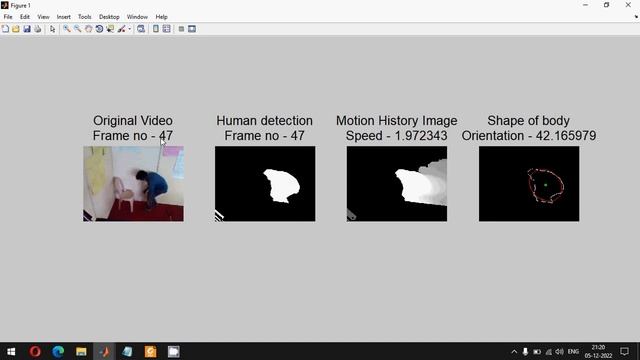Image resolution: width=640 pixels, height=360 pixels.
Task: Select the 'Speed - 1.972343' title text
Action: point(396,136)
